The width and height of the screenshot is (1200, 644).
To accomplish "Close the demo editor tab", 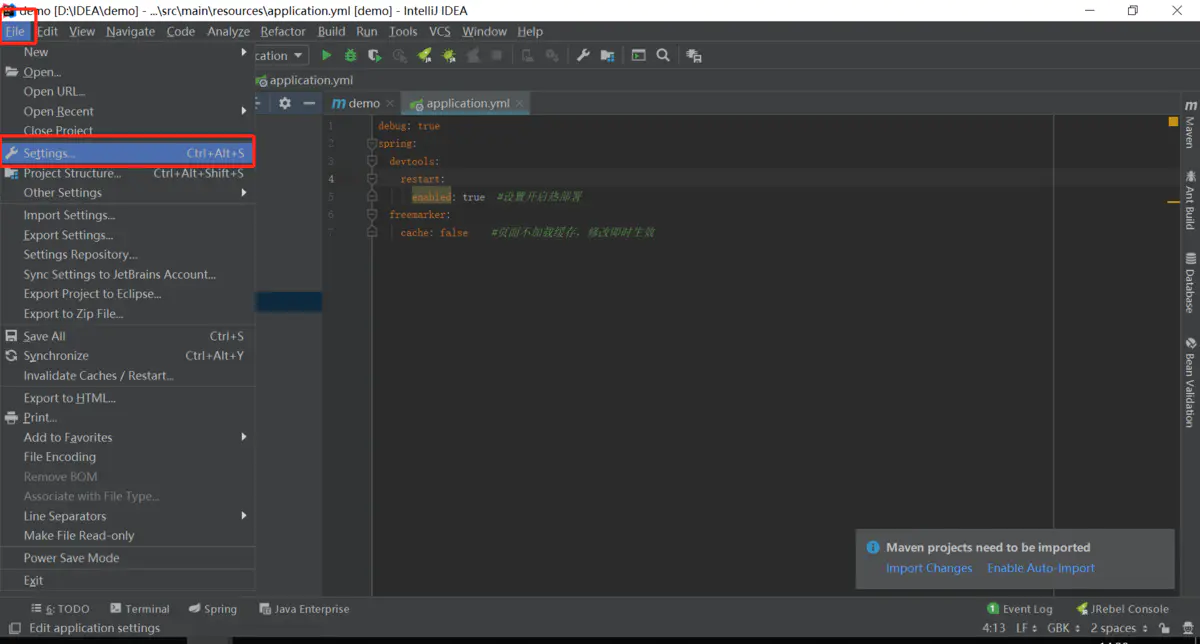I will click(x=391, y=104).
